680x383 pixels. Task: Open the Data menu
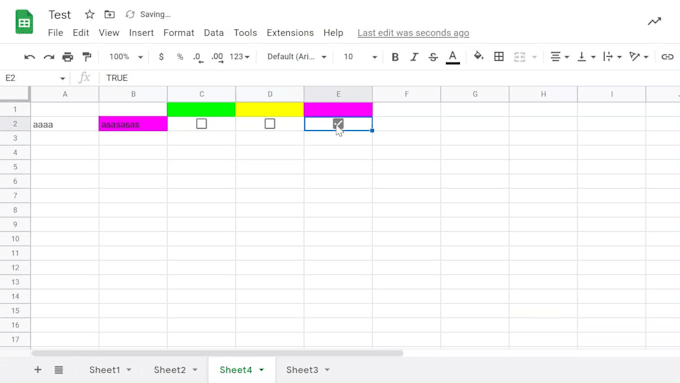tap(214, 33)
